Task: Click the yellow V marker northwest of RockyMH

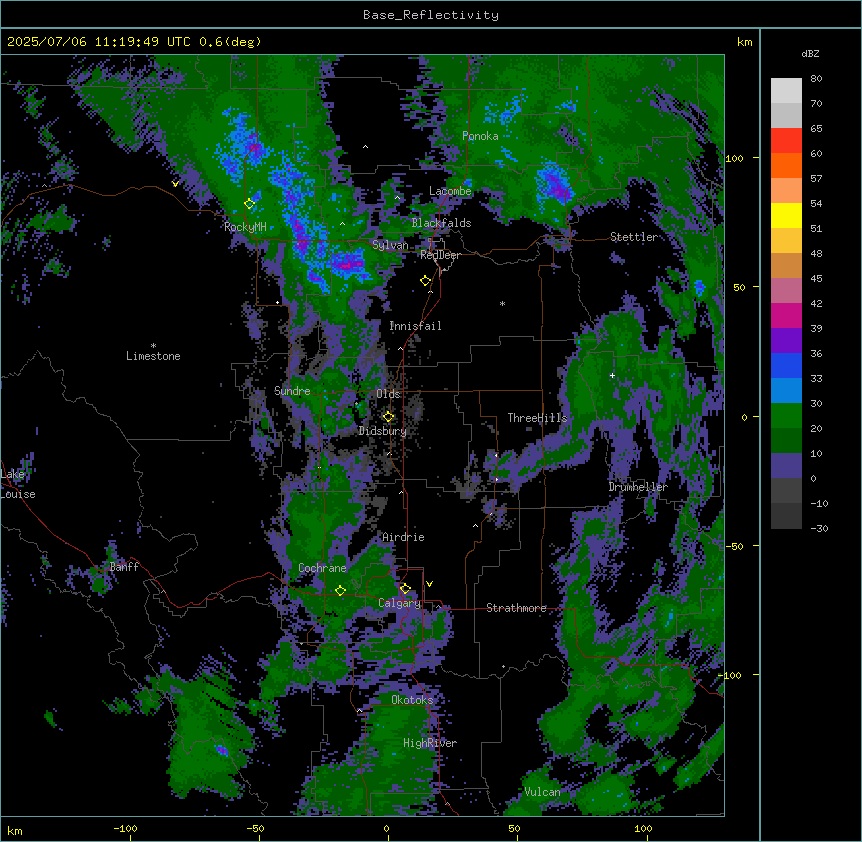Action: (175, 184)
